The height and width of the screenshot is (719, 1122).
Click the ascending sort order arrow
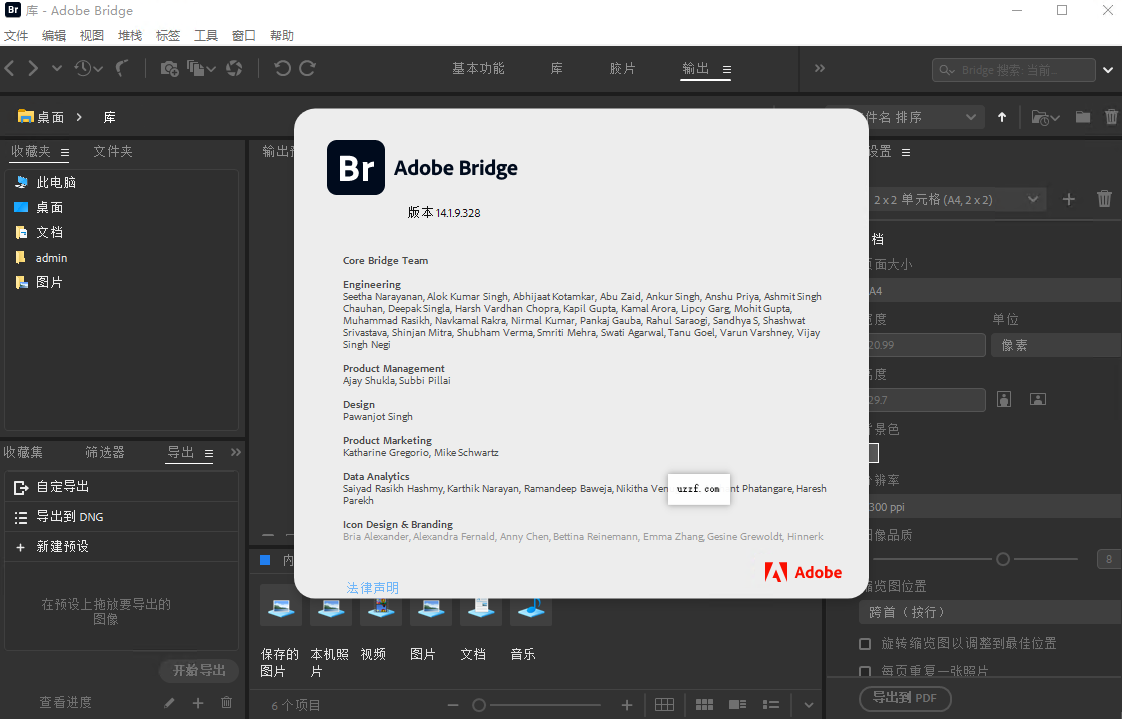[1002, 117]
